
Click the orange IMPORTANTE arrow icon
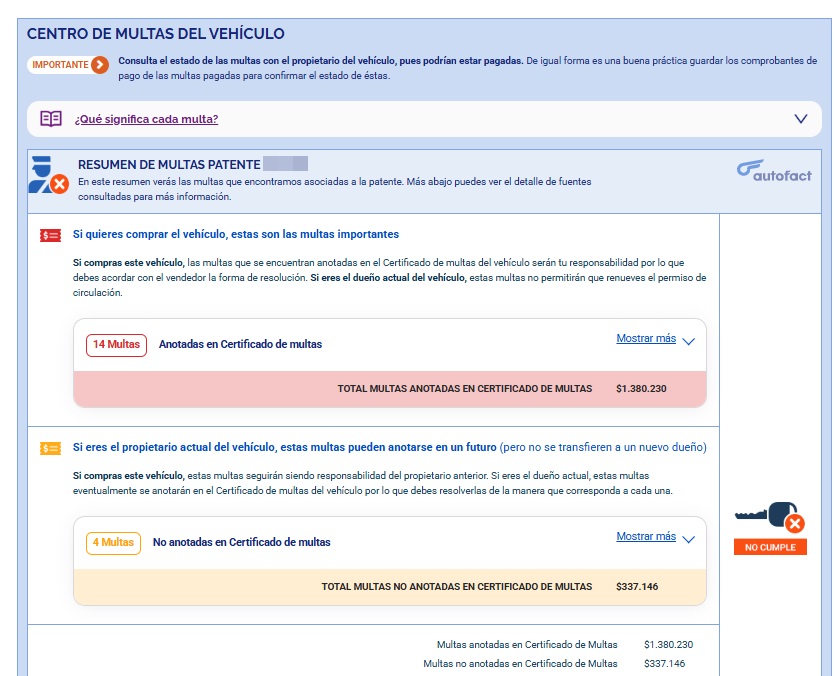(x=99, y=65)
